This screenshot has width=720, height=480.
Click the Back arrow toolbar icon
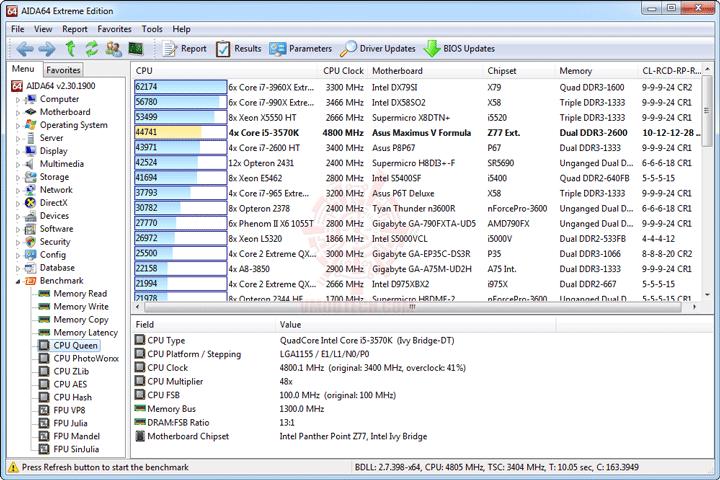[25, 49]
